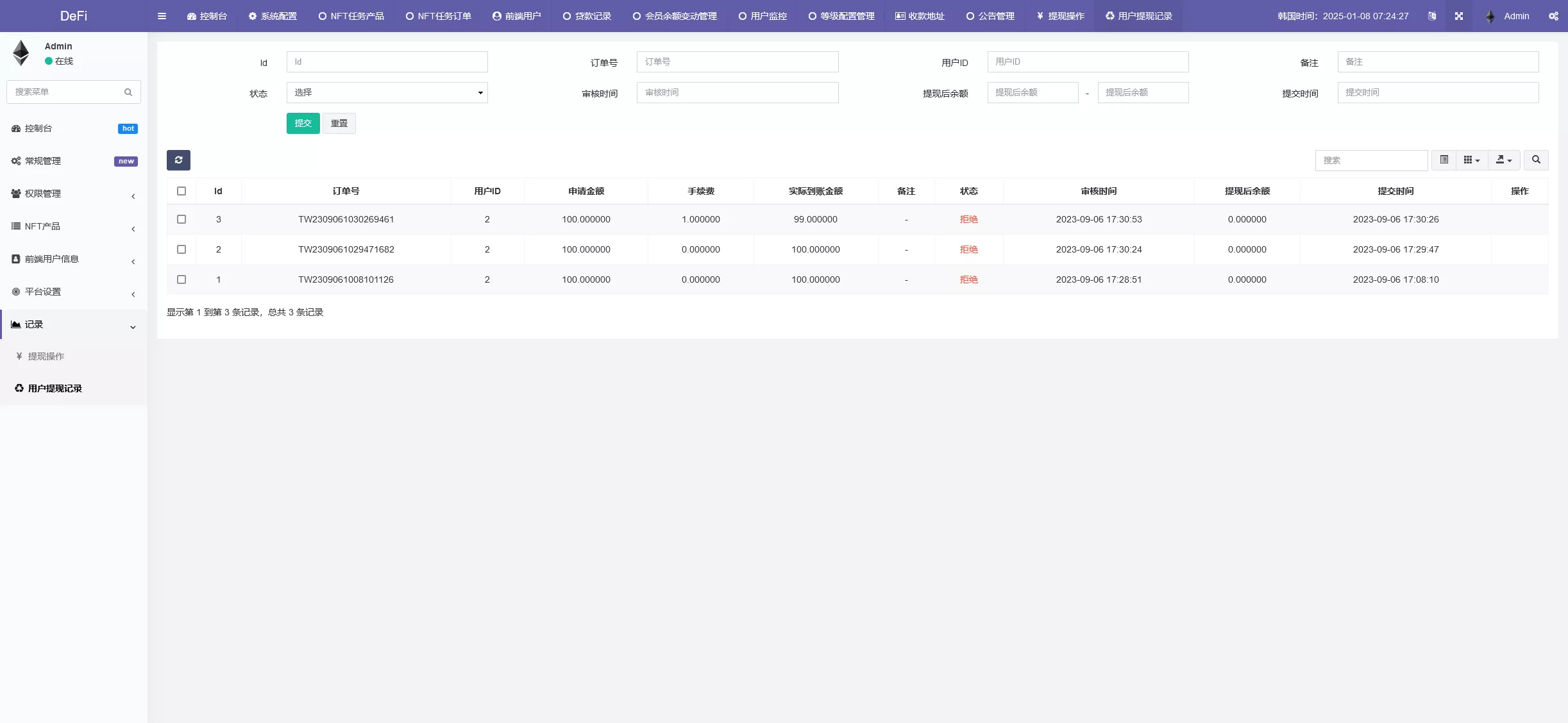Click the DeFi Ethereum logo in the sidebar
The height and width of the screenshot is (723, 1568).
[x=21, y=53]
